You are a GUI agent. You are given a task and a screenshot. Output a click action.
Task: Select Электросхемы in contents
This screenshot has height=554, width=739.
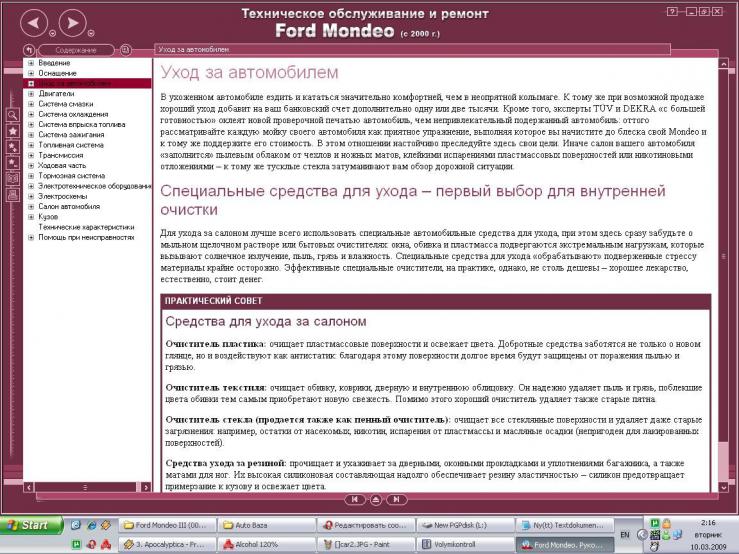point(63,196)
